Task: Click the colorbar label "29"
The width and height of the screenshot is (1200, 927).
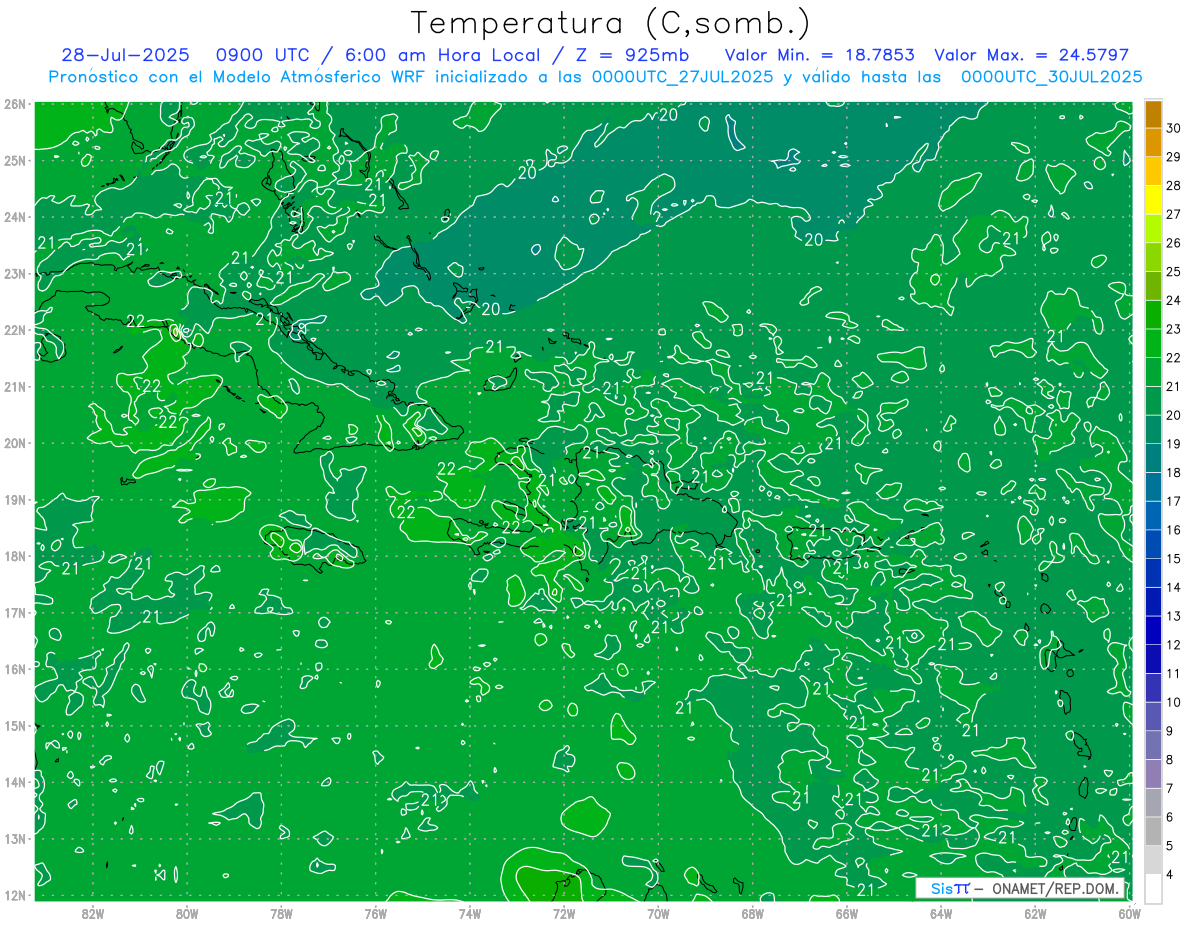Action: (1174, 157)
